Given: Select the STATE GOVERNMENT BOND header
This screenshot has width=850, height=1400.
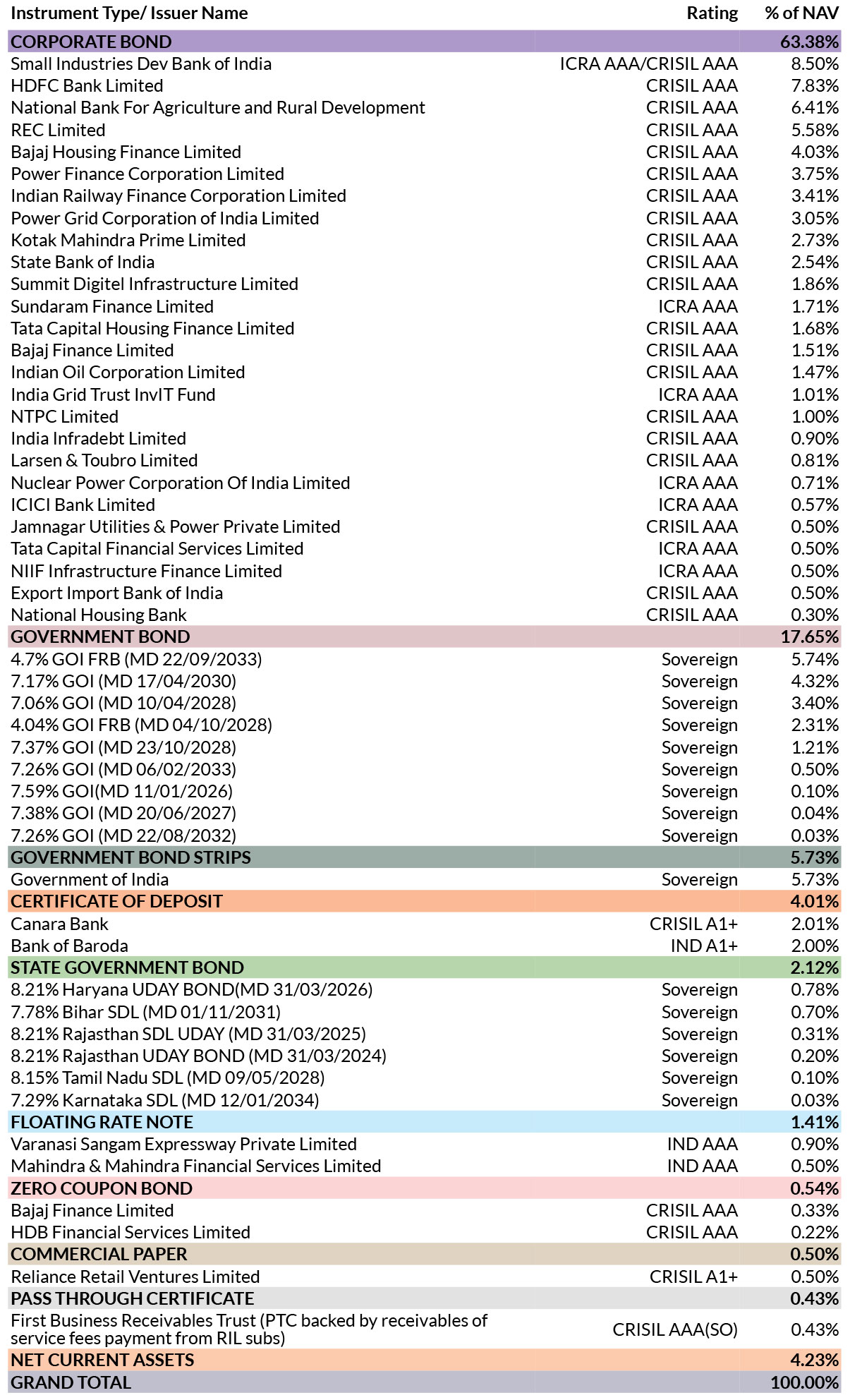Looking at the screenshot, I should (x=425, y=967).
